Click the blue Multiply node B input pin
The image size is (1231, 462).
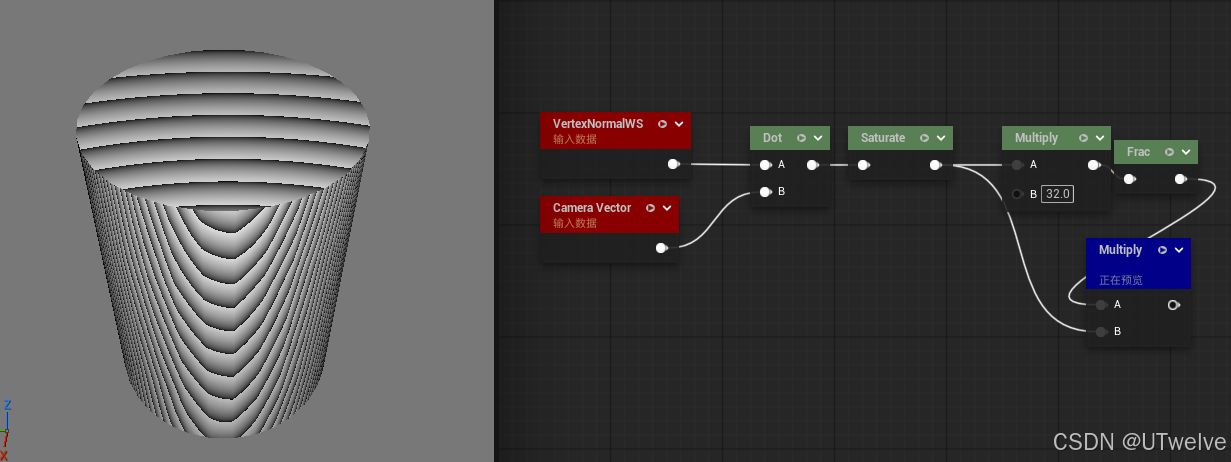(1101, 331)
